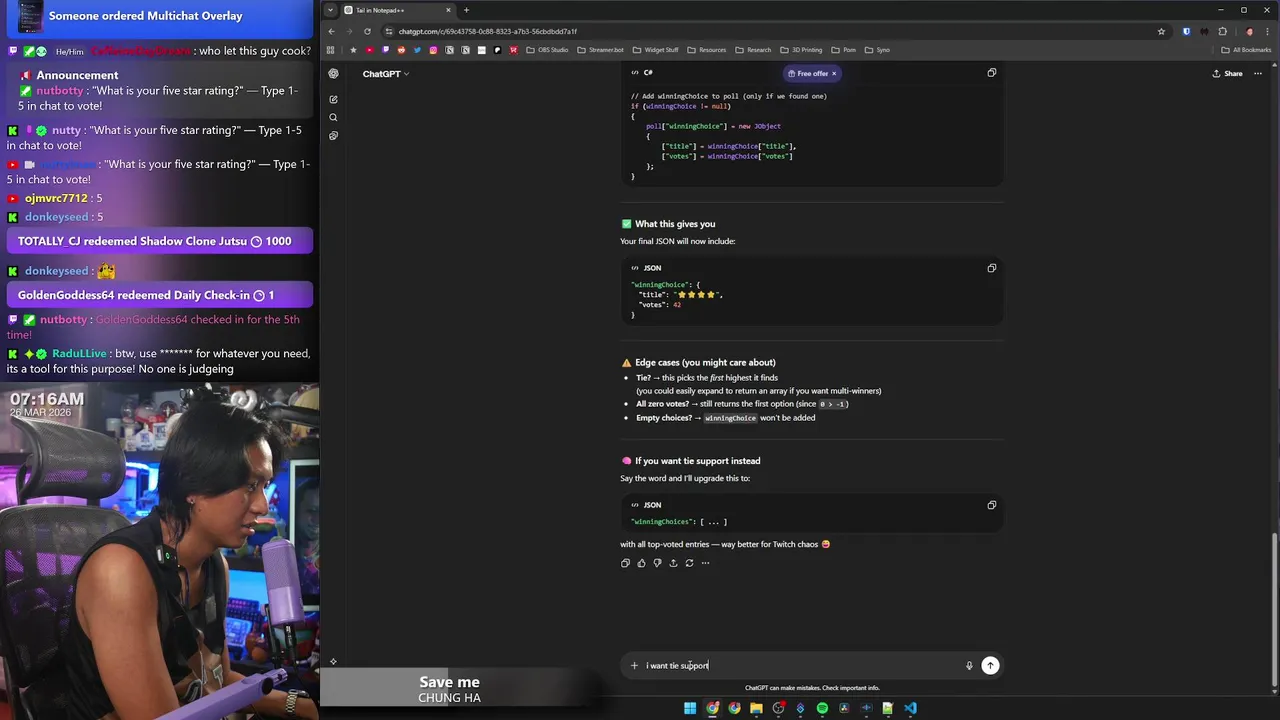Screen dimensions: 1280x720
Task: Open the All Bookmarks folder
Action: point(1246,50)
